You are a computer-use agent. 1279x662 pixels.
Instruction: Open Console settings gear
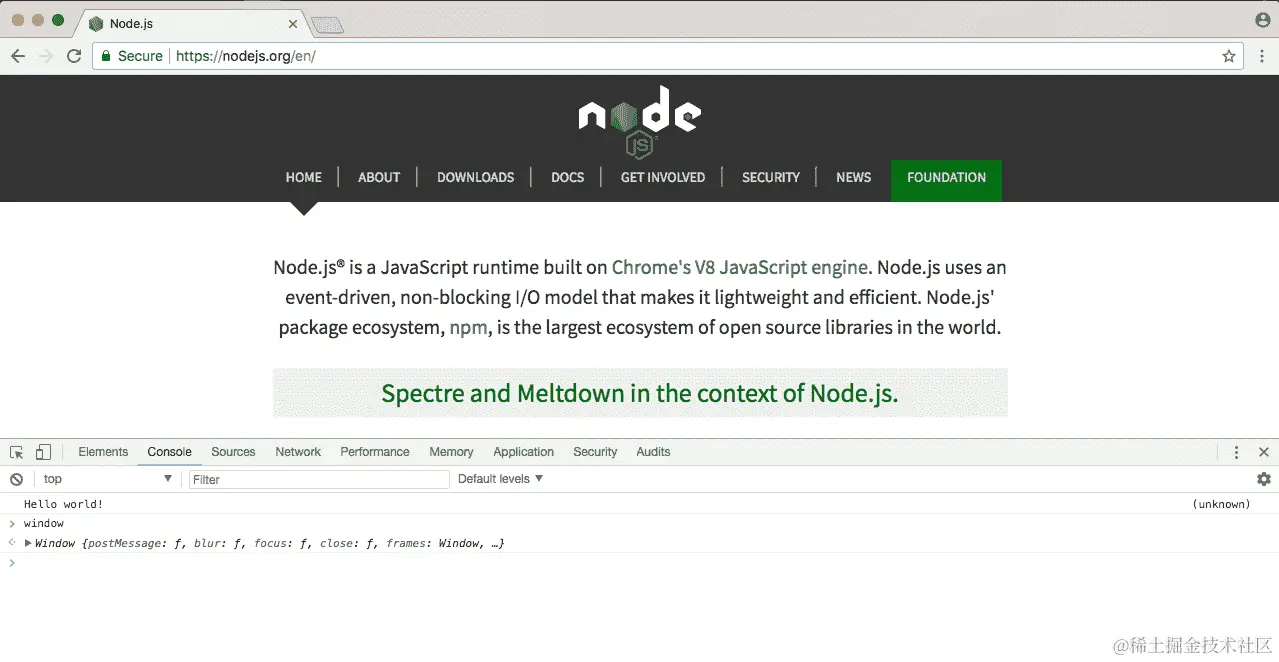1264,479
